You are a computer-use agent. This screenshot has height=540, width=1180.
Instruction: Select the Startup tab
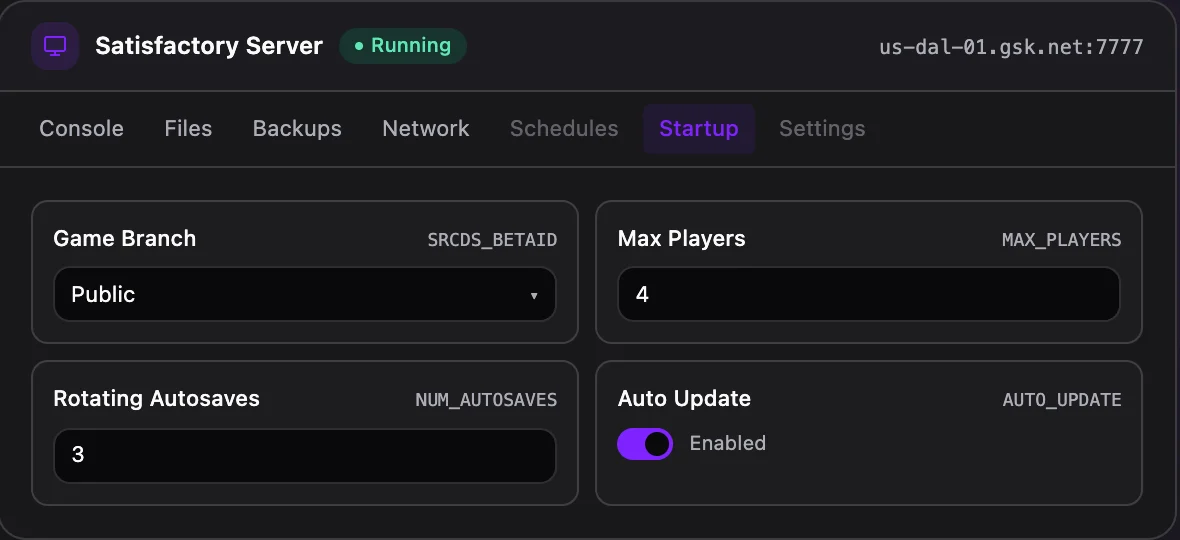tap(698, 129)
